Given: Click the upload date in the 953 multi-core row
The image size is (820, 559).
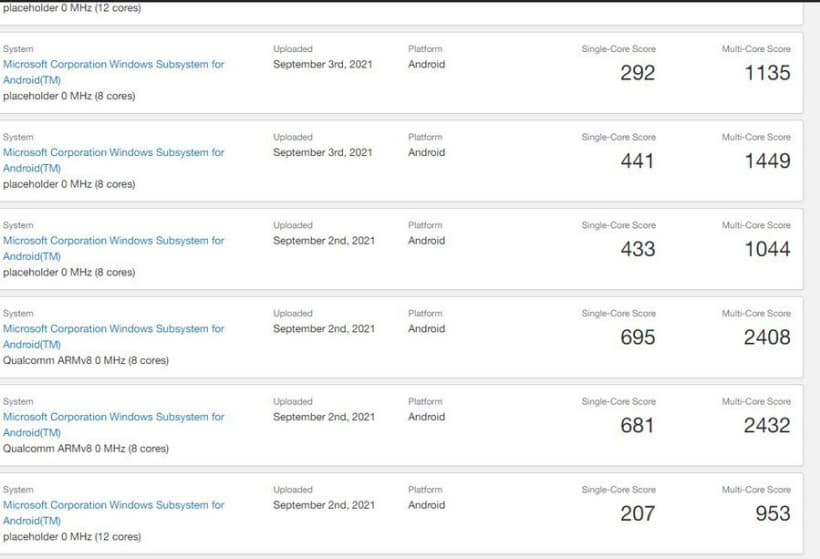Looking at the screenshot, I should [x=324, y=505].
